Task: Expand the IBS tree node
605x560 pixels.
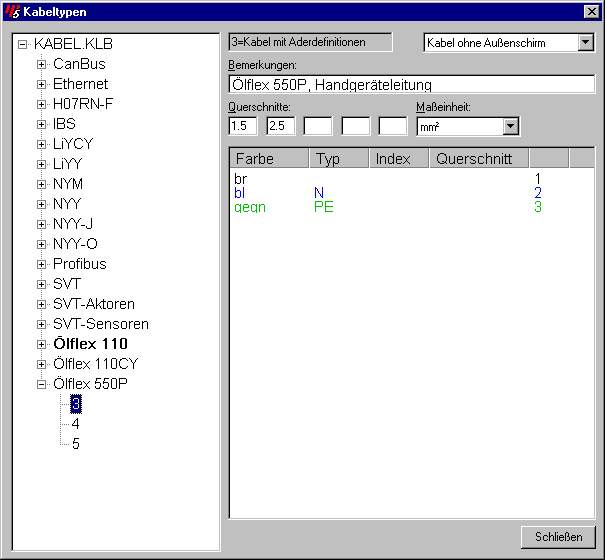Action: point(41,124)
